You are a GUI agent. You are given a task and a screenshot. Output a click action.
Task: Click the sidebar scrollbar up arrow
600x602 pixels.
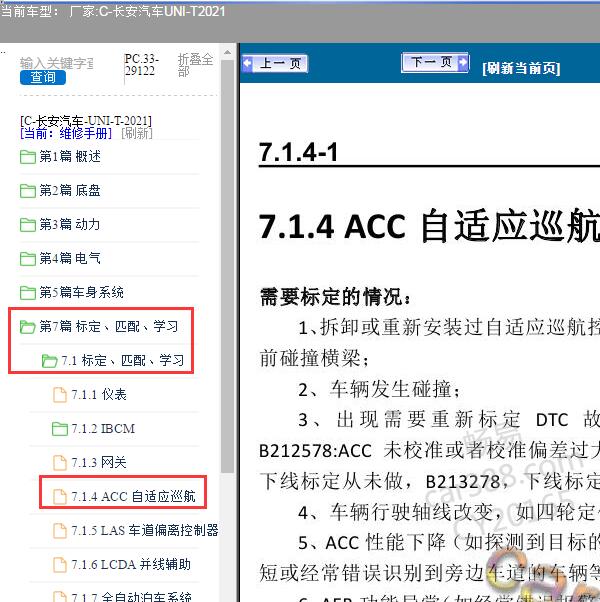click(x=227, y=52)
